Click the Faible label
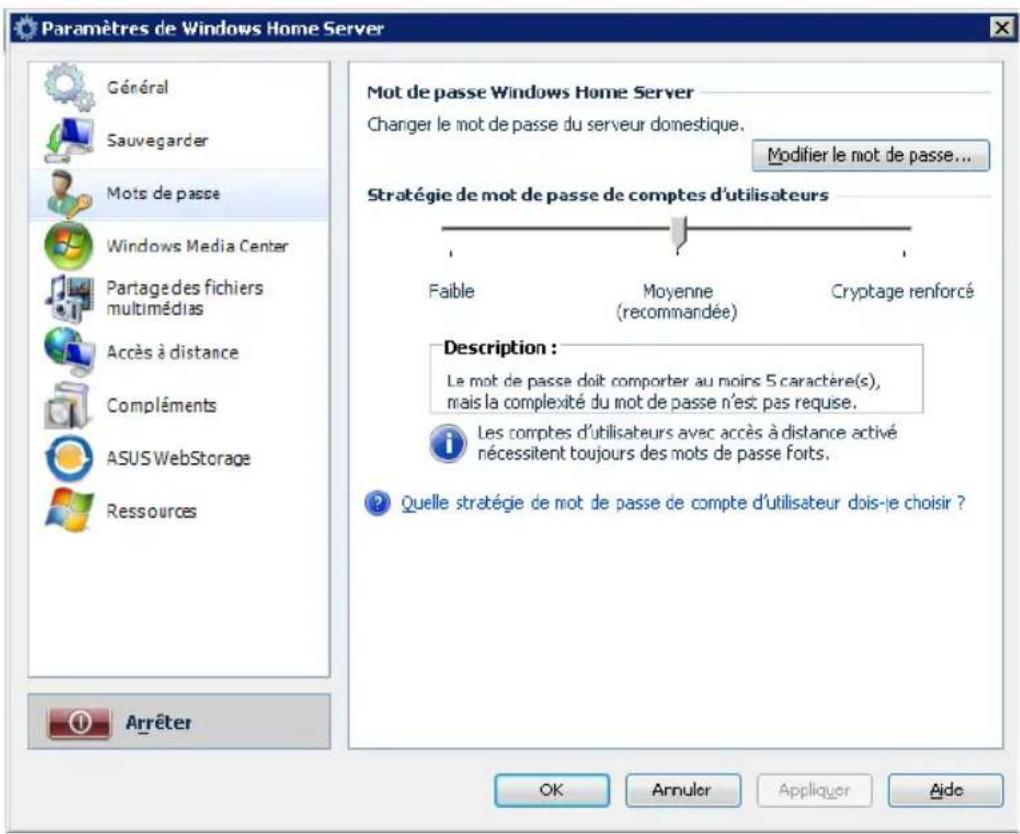 point(451,291)
